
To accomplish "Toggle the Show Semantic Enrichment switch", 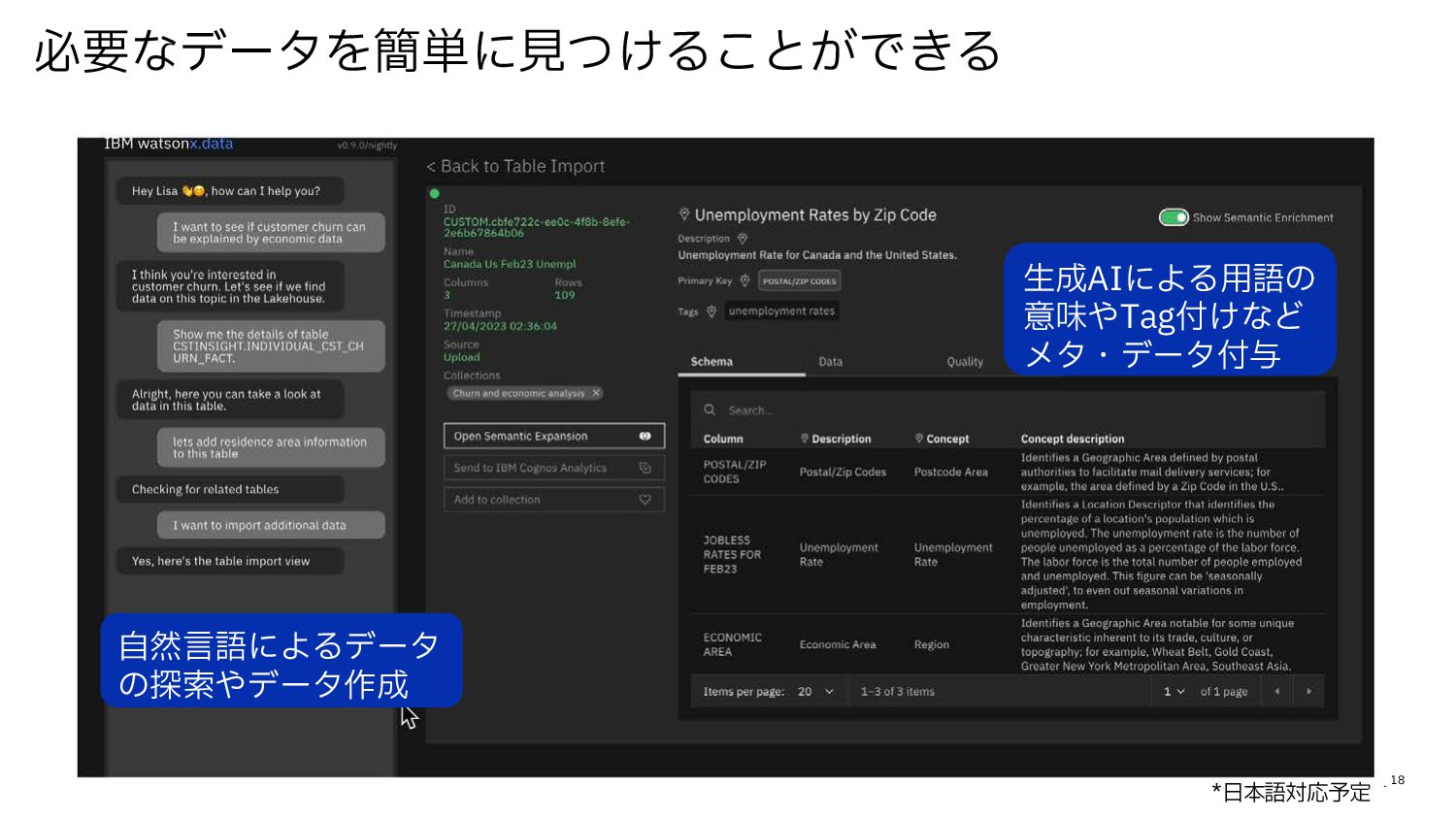I will [x=1174, y=217].
